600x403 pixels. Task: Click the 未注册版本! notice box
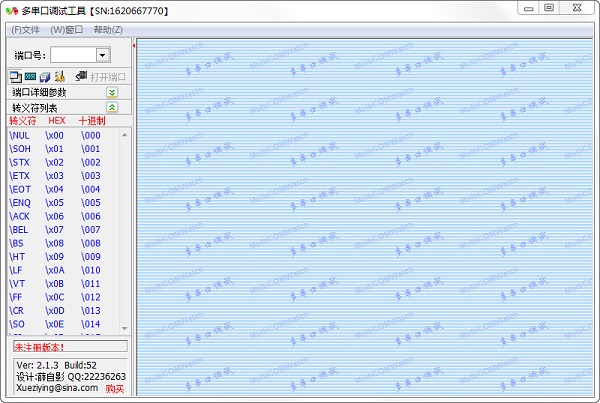(70, 347)
